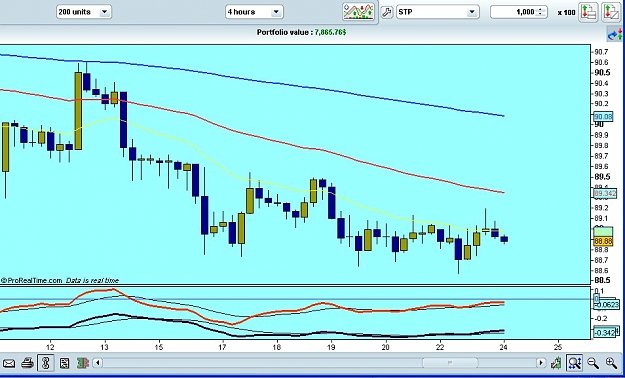Viewport: 625px width, 378px height.
Task: Click the 89.342 price label on the axis
Action: 605,194
